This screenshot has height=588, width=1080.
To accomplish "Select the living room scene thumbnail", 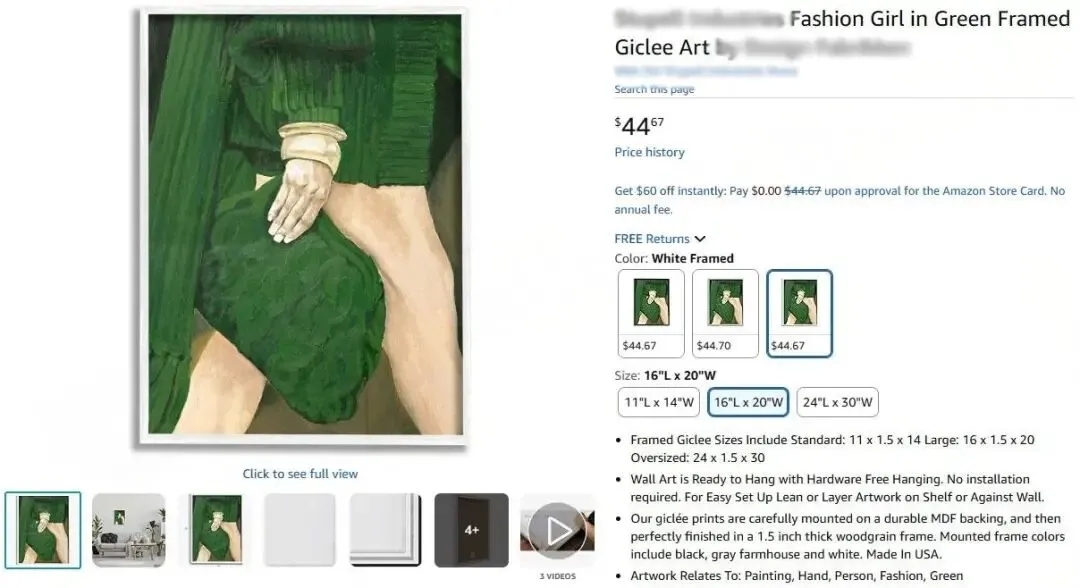I will coord(129,530).
